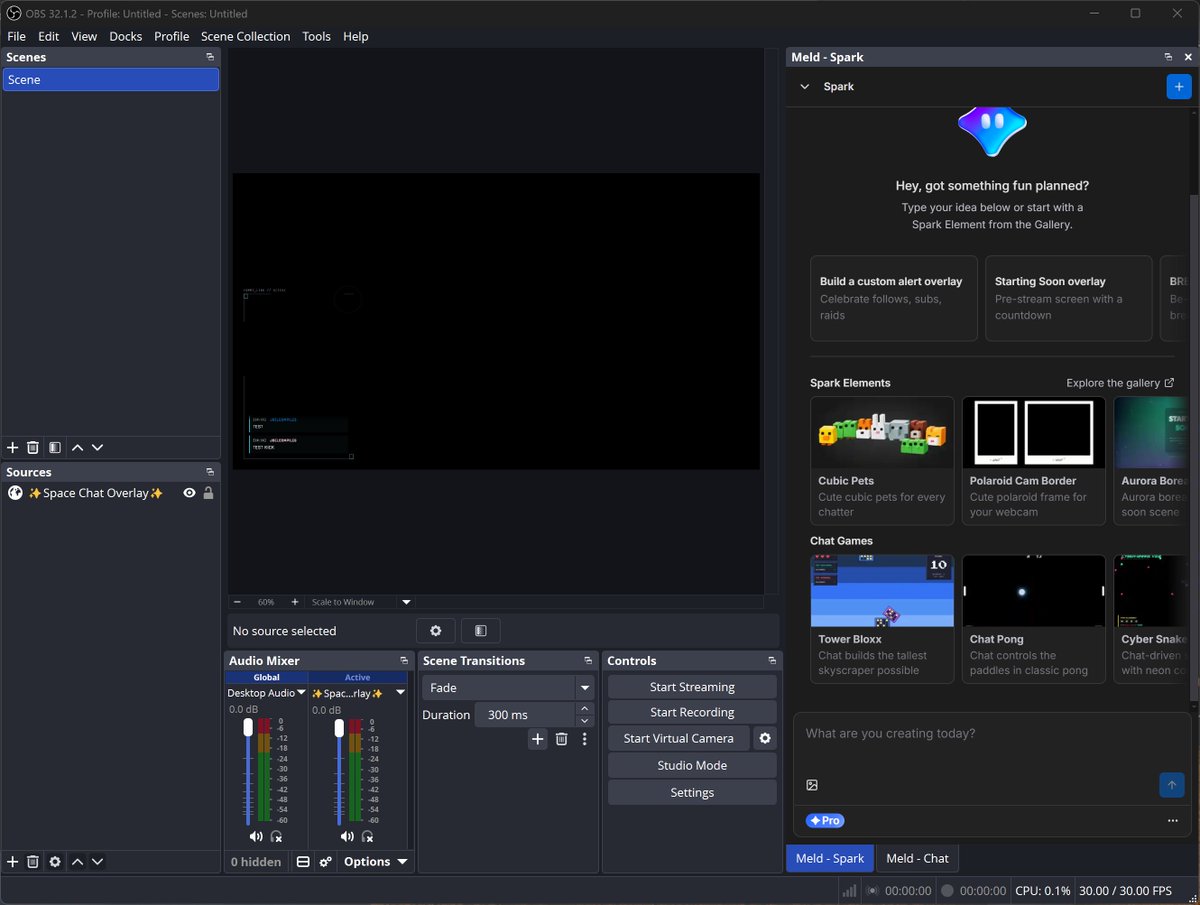Image resolution: width=1200 pixels, height=905 pixels.
Task: Open three-dot menu at bottom of Spark panel
Action: (x=1172, y=821)
